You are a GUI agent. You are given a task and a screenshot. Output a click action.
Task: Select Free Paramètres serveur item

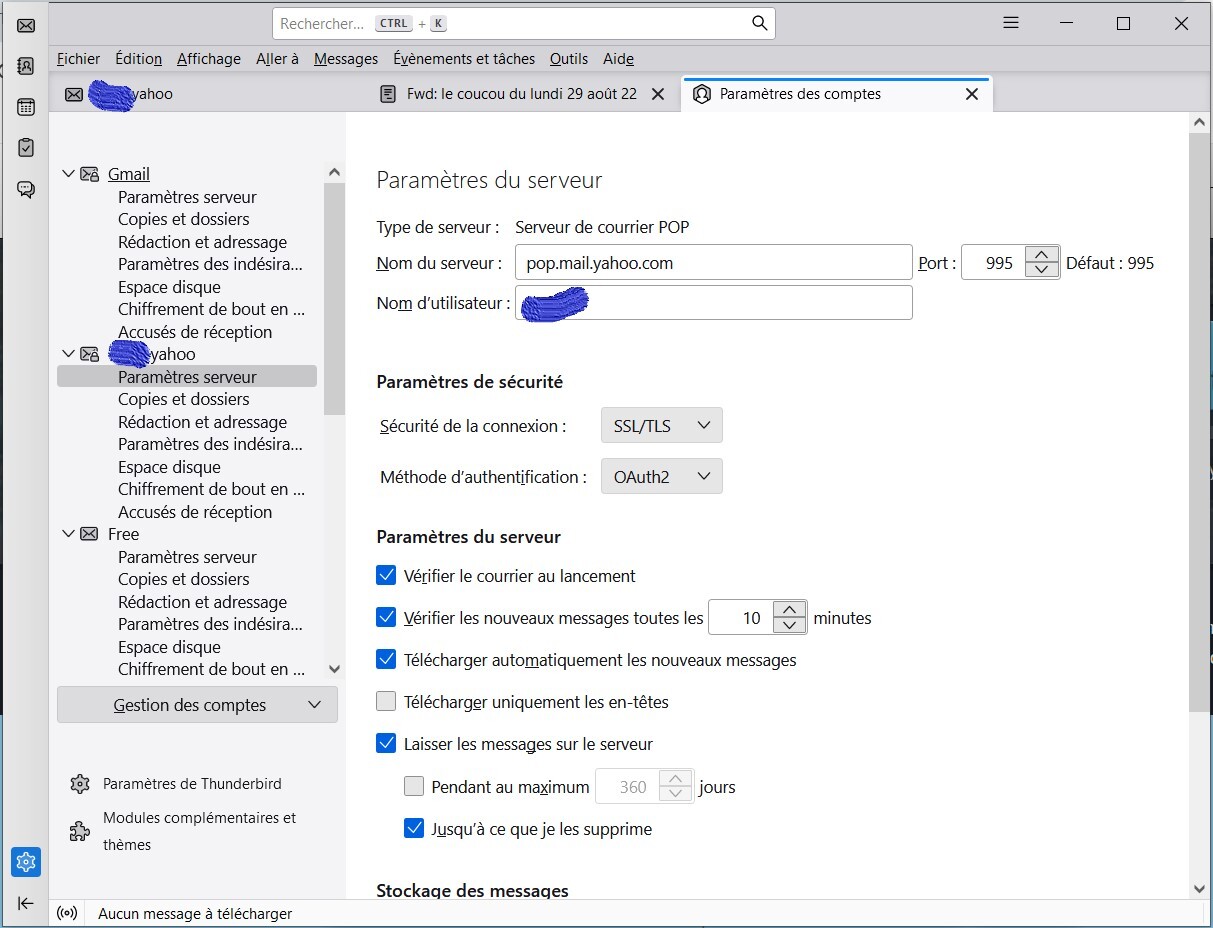187,557
